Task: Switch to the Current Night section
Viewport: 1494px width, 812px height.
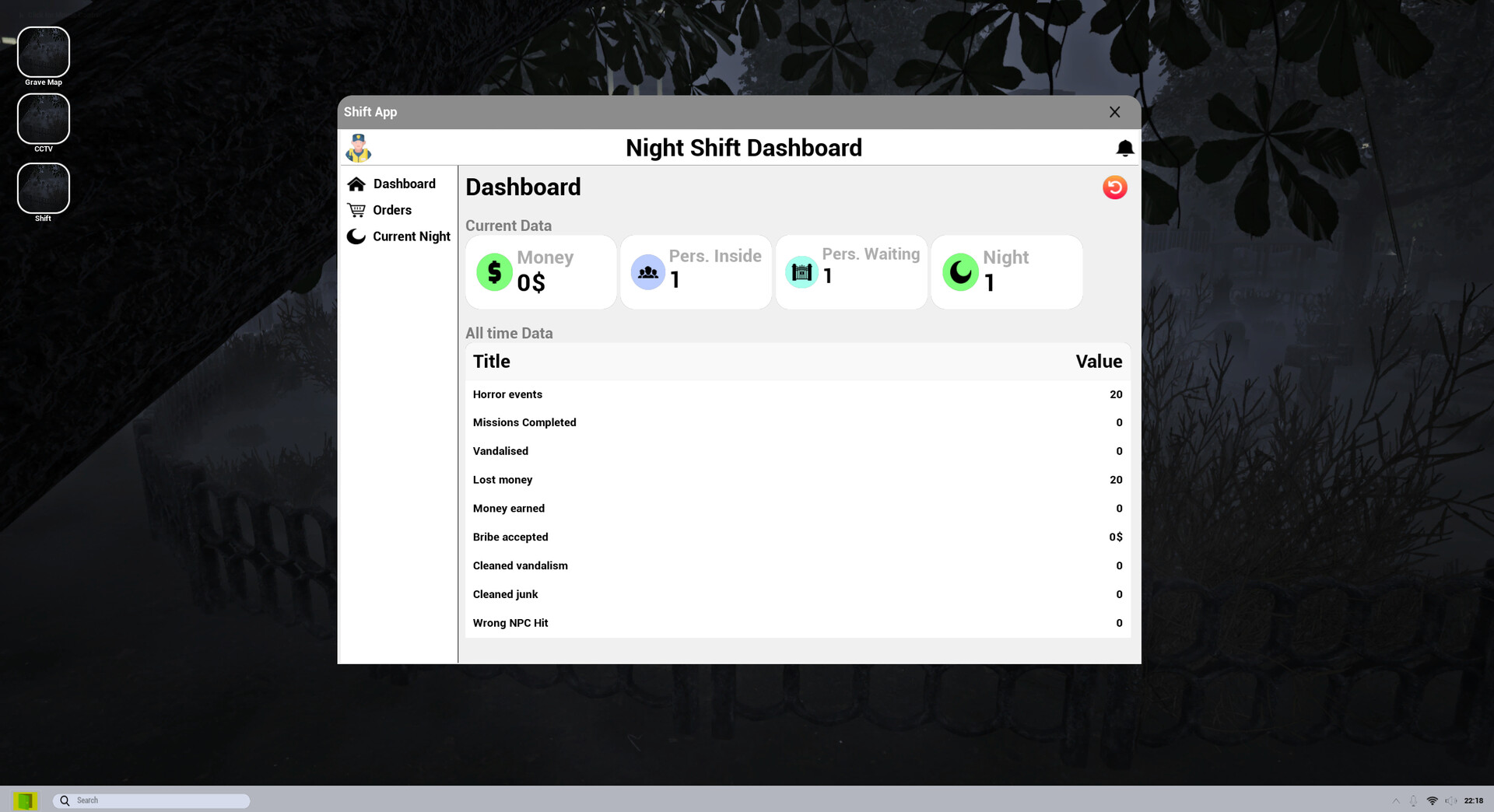Action: coord(411,236)
